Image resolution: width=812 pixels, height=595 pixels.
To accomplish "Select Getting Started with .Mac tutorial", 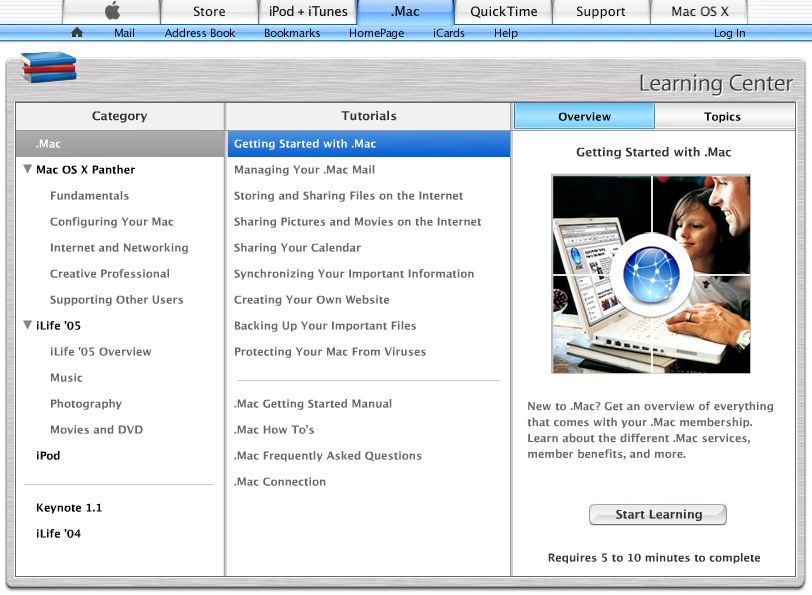I will pos(369,143).
